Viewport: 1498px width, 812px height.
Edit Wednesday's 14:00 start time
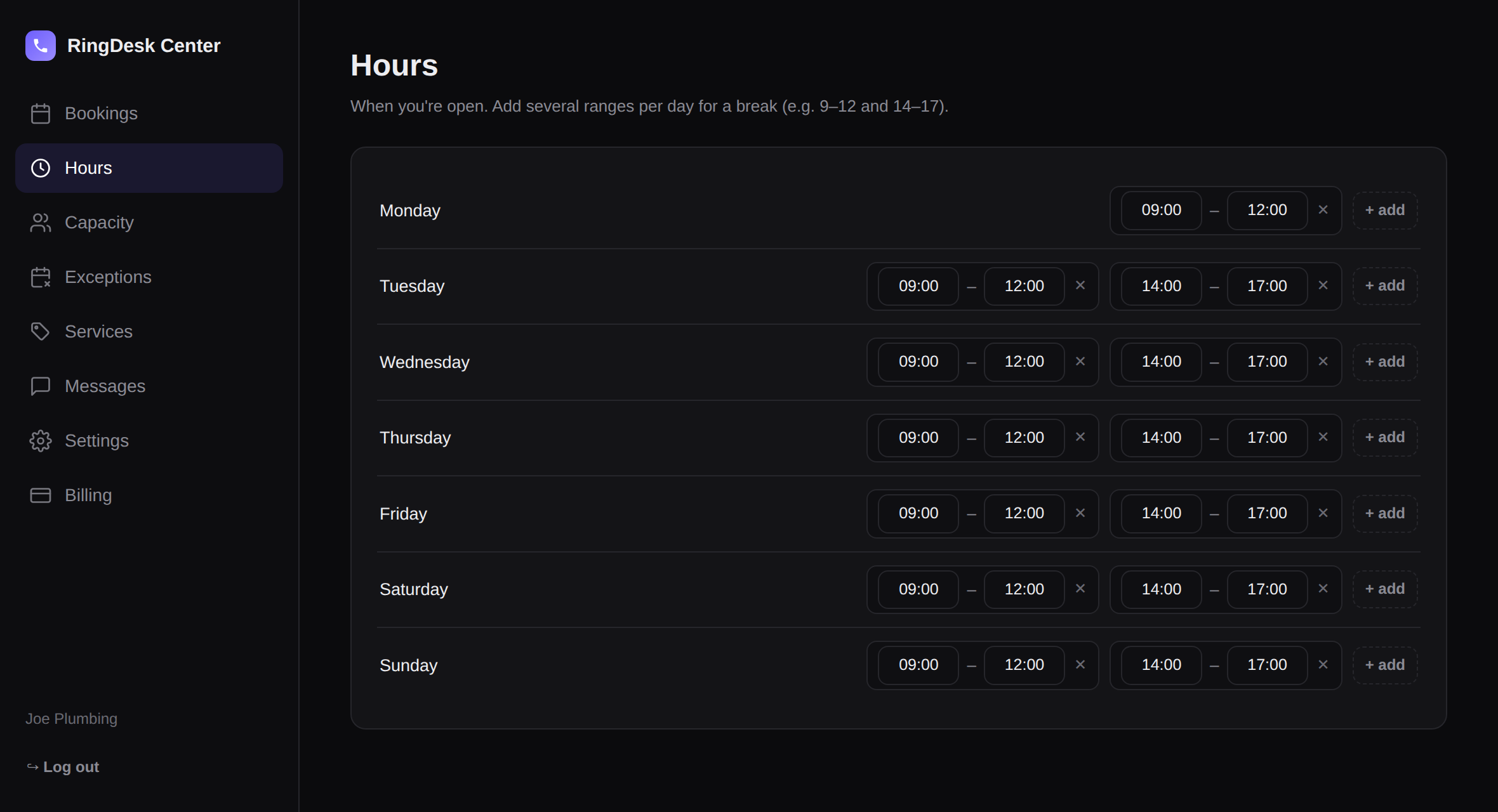pyautogui.click(x=1162, y=362)
